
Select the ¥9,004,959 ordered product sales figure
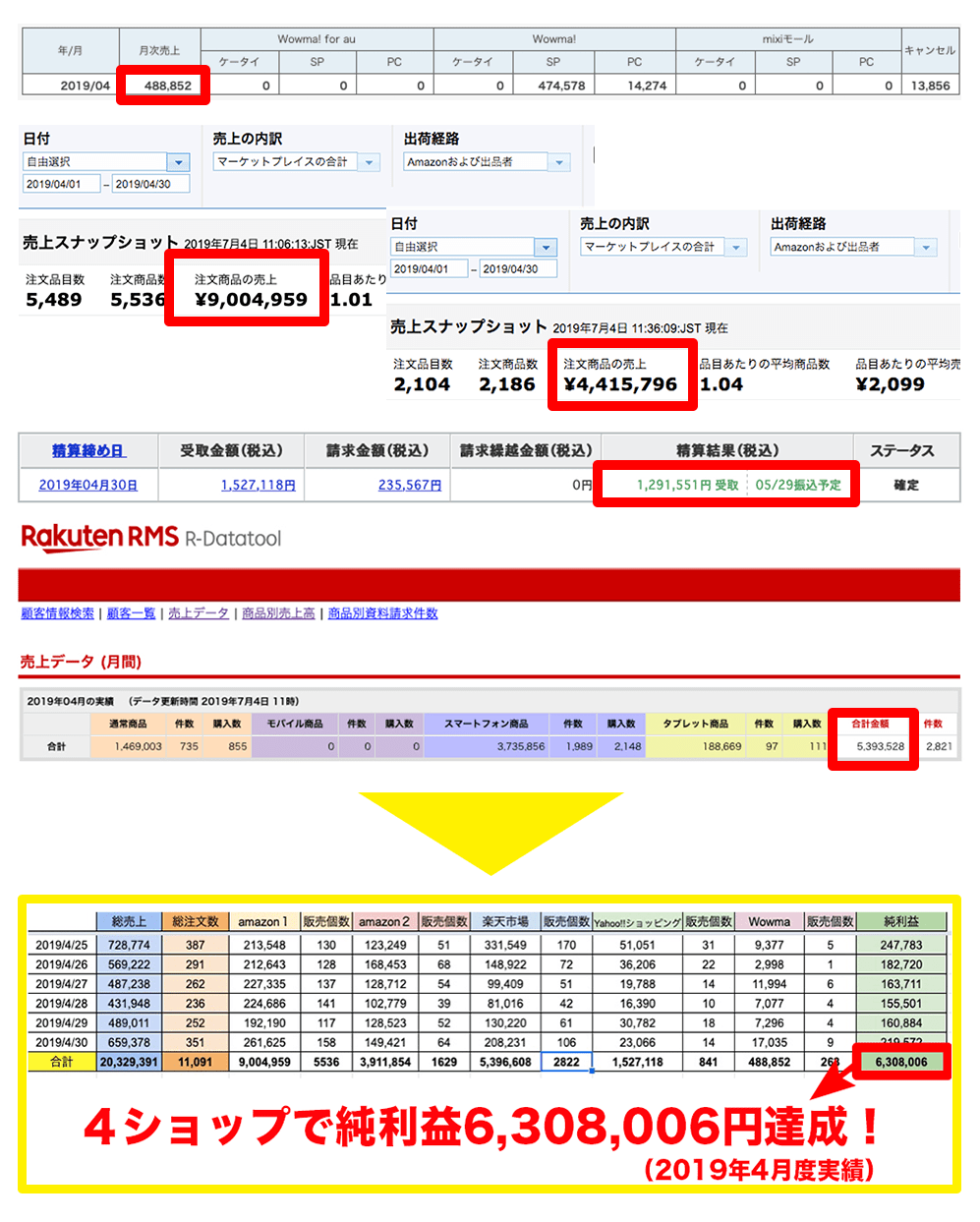tap(251, 300)
